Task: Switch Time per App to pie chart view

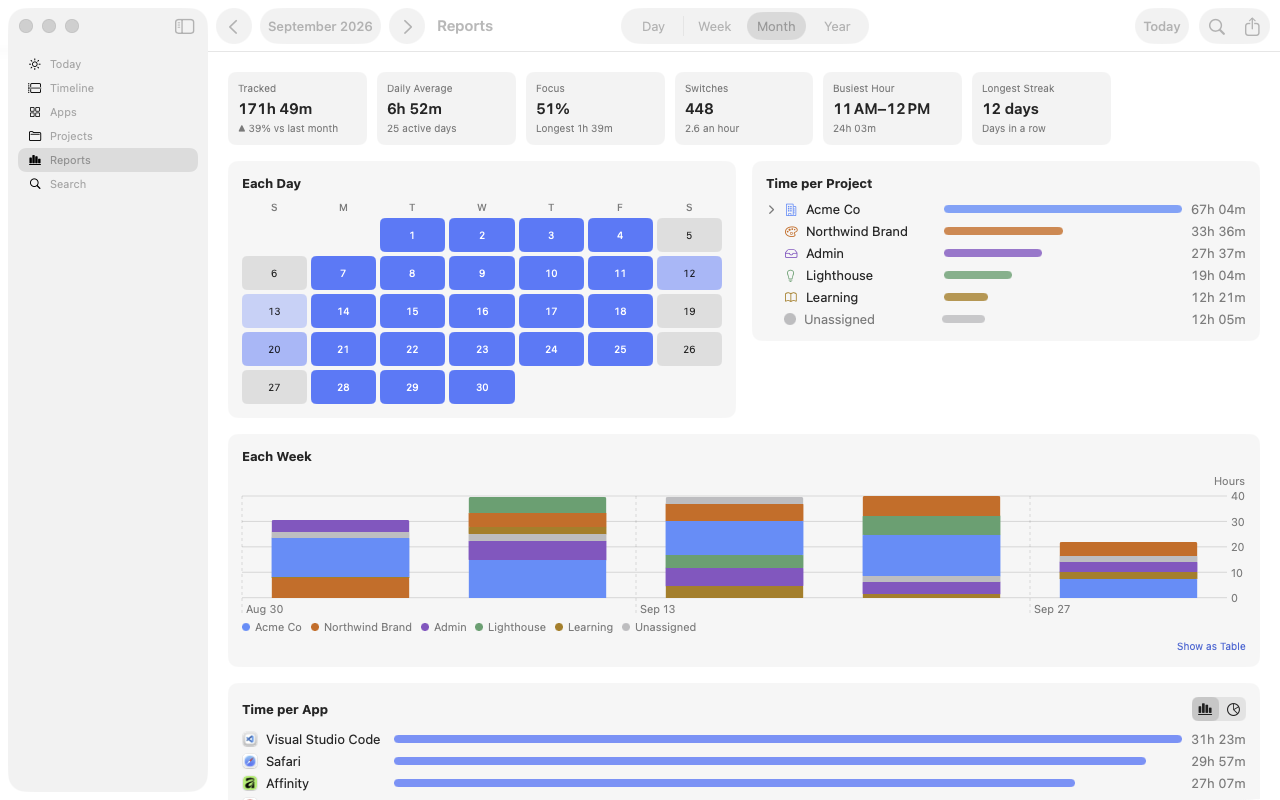Action: coord(1233,709)
